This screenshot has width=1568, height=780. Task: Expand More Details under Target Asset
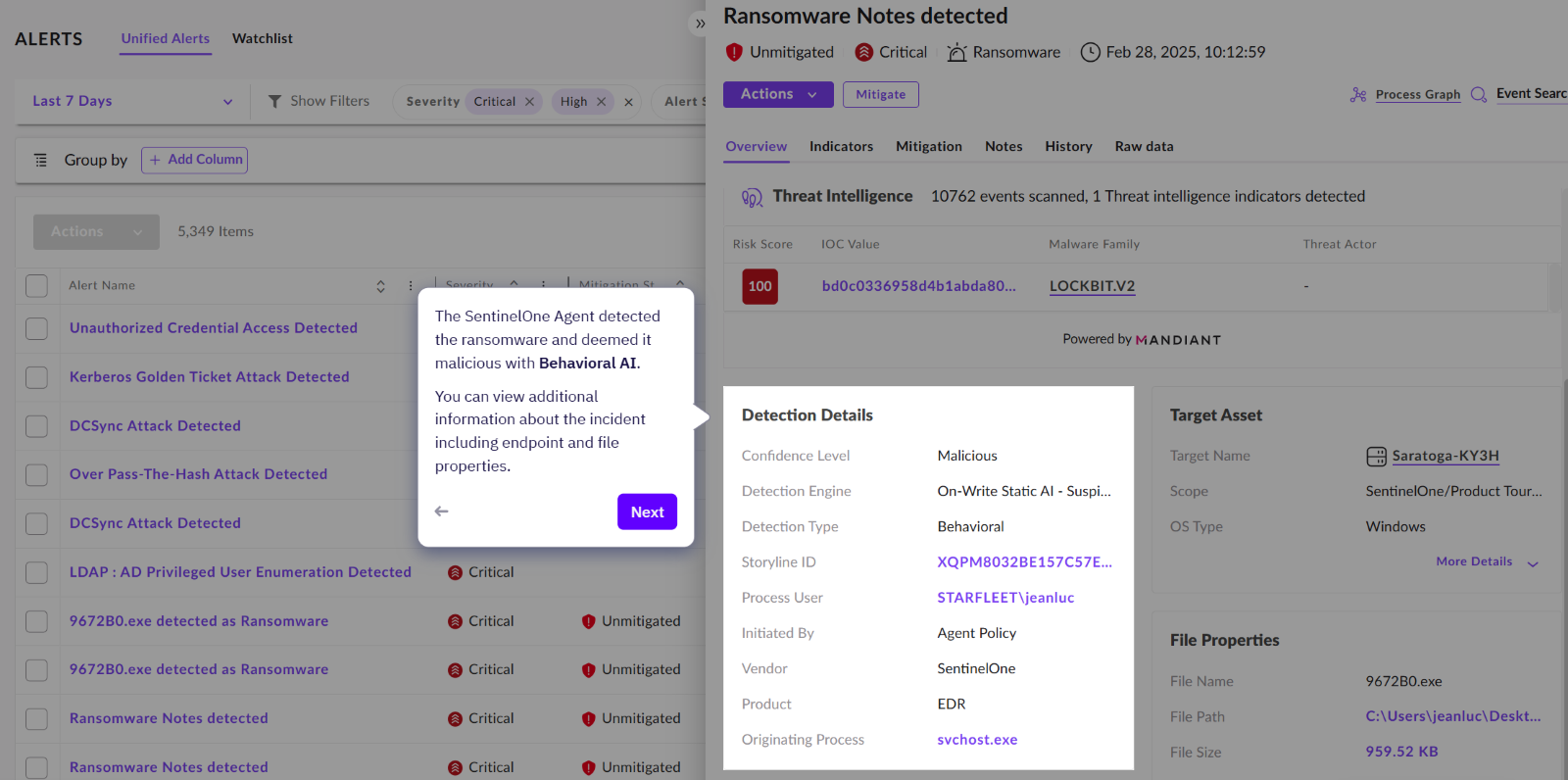coord(1487,562)
